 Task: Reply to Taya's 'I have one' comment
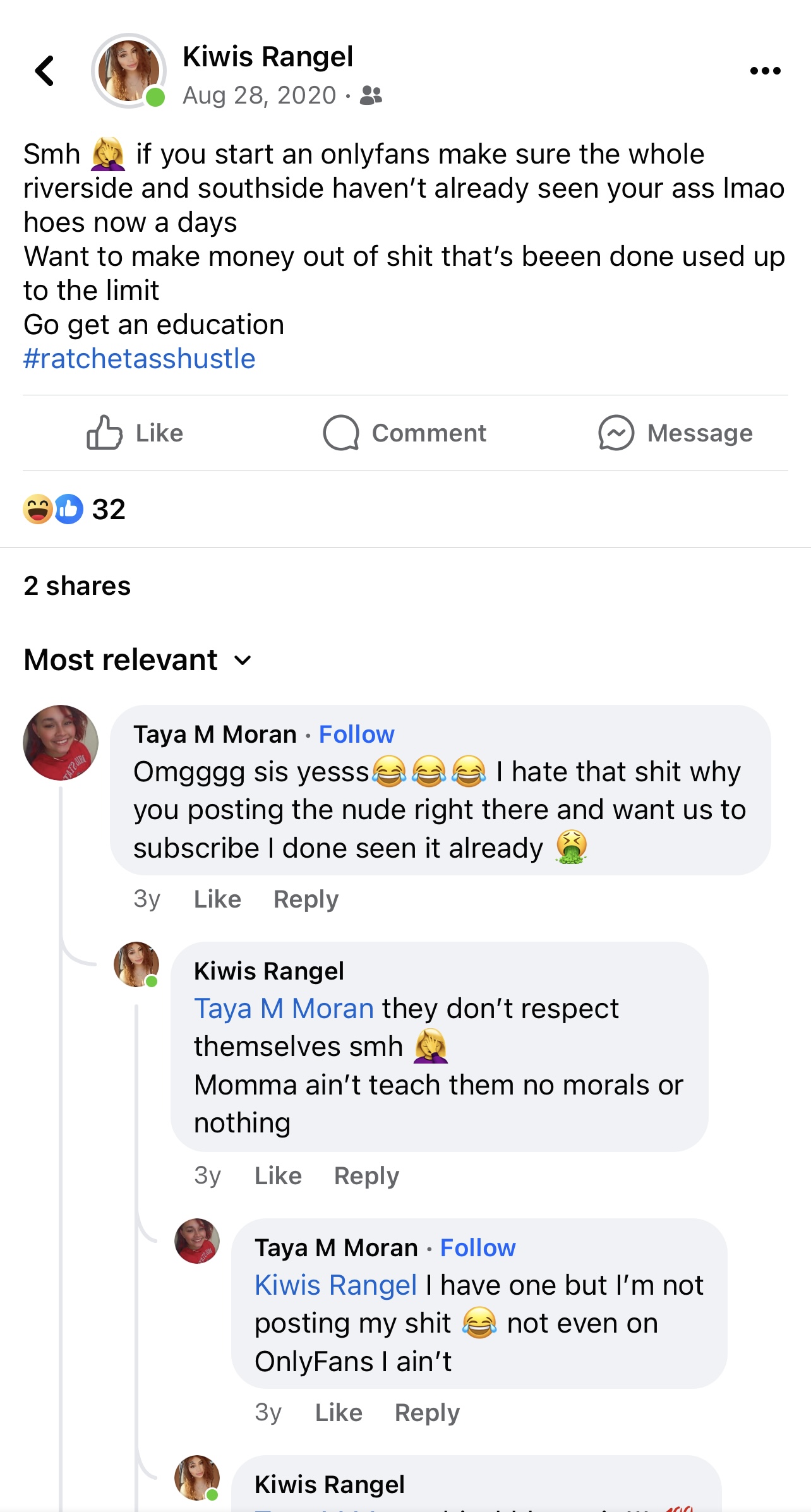[427, 1412]
